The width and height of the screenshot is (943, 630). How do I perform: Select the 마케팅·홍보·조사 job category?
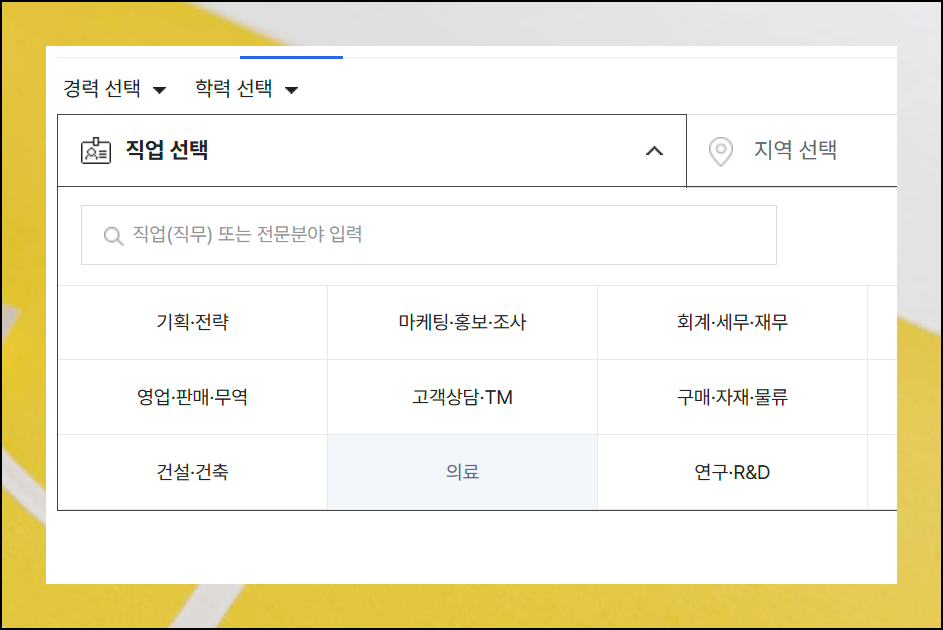pyautogui.click(x=462, y=322)
